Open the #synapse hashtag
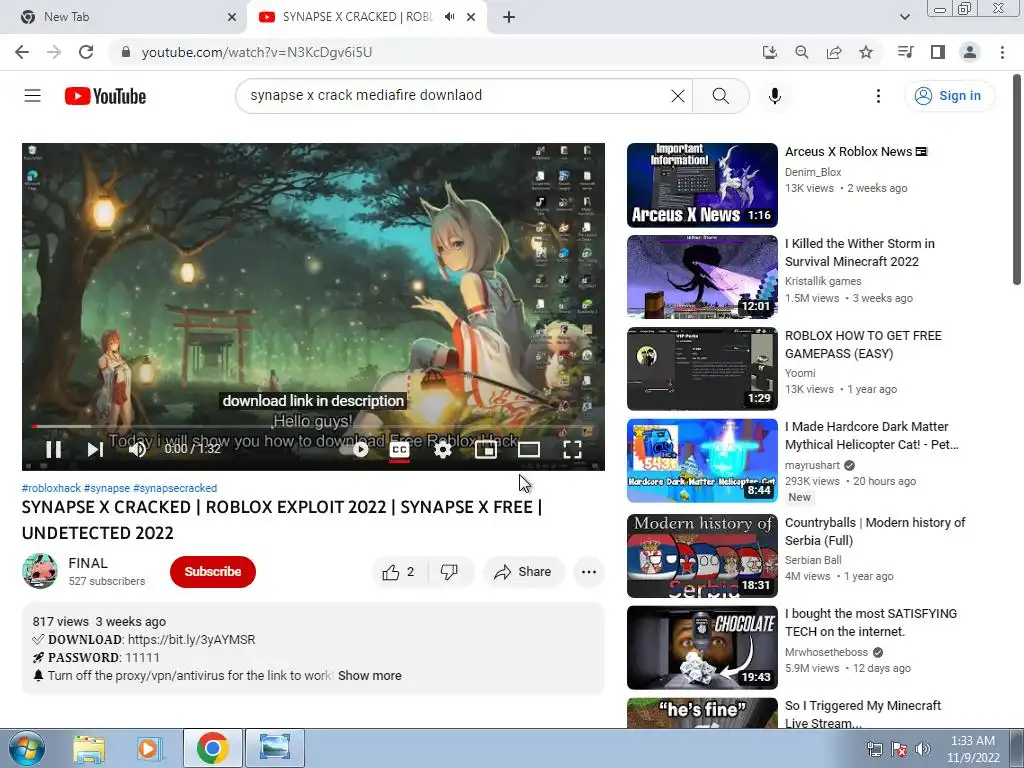 [106, 488]
